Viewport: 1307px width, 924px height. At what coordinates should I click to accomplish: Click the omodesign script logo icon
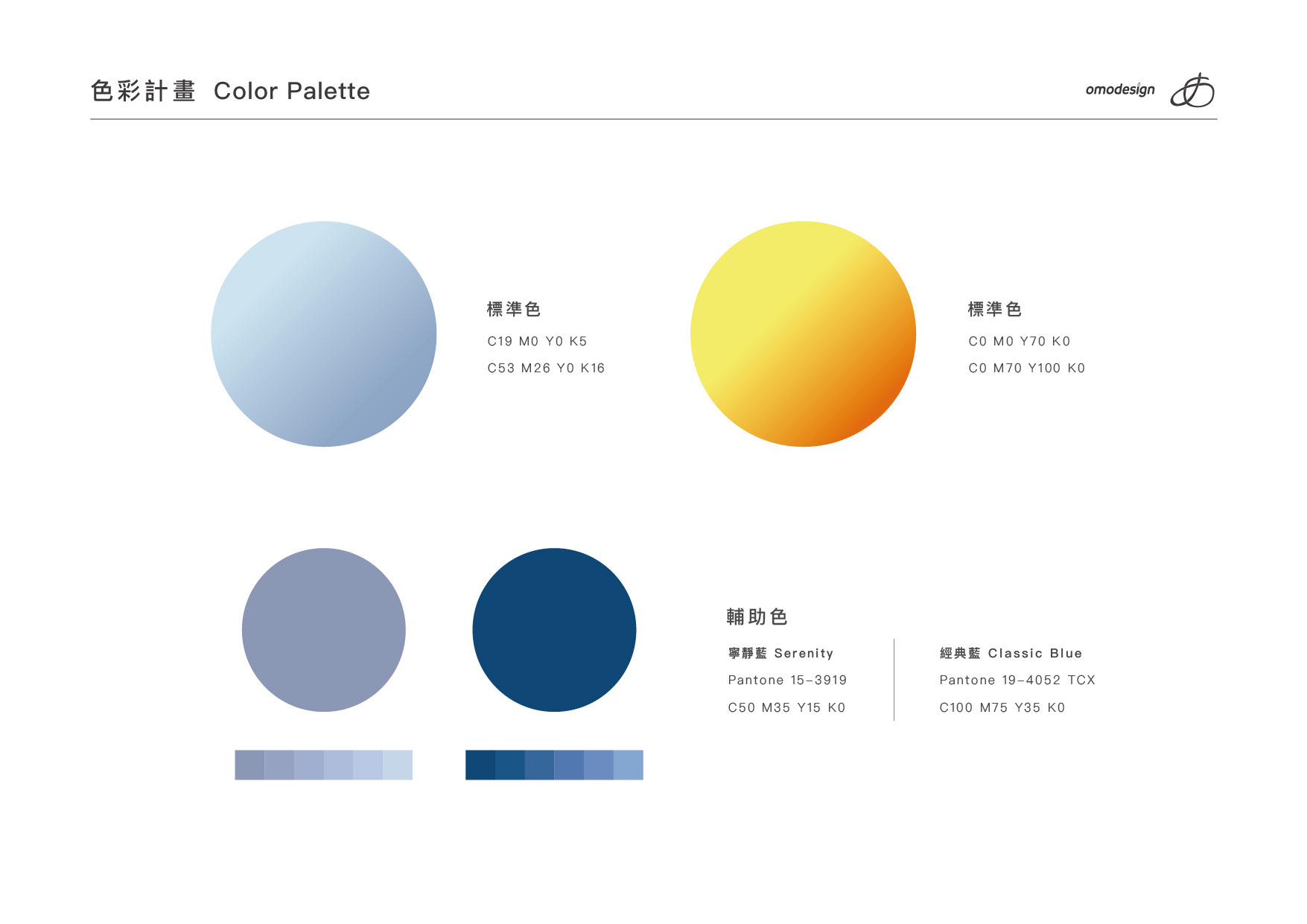click(1192, 91)
